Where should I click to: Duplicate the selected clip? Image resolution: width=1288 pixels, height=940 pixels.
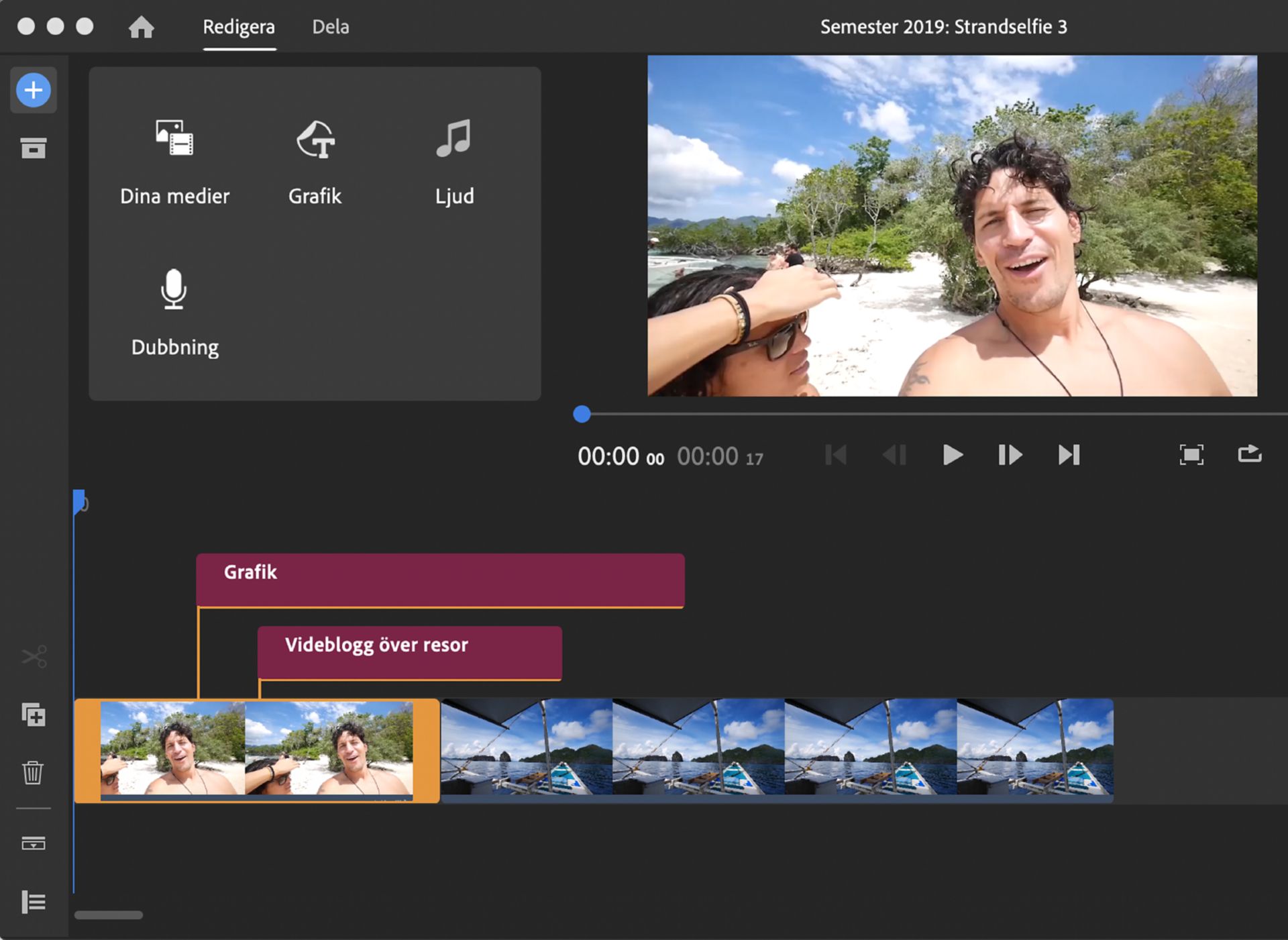point(34,715)
